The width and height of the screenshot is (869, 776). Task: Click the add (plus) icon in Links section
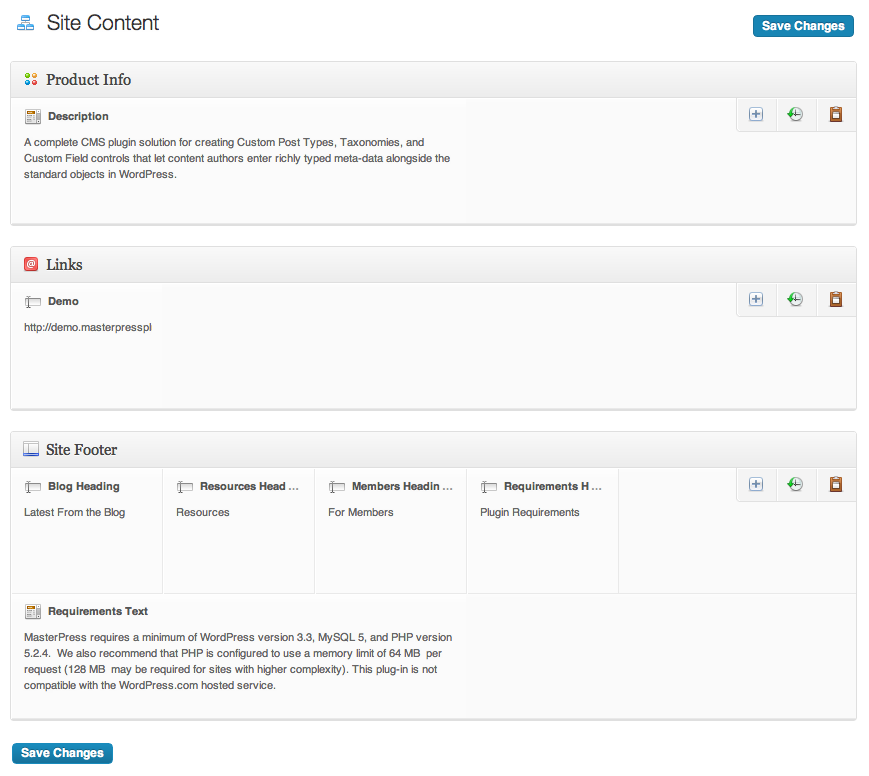(756, 299)
